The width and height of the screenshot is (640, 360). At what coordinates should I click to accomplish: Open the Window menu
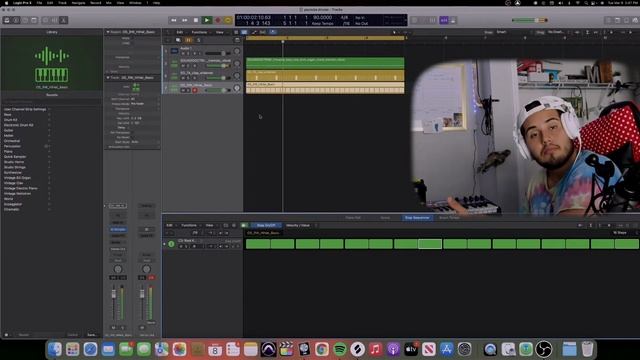(135, 3)
